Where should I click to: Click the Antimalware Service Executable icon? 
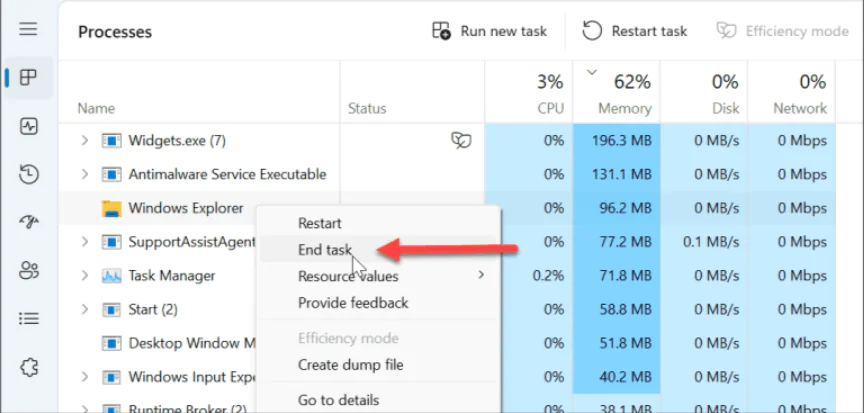[x=111, y=175]
